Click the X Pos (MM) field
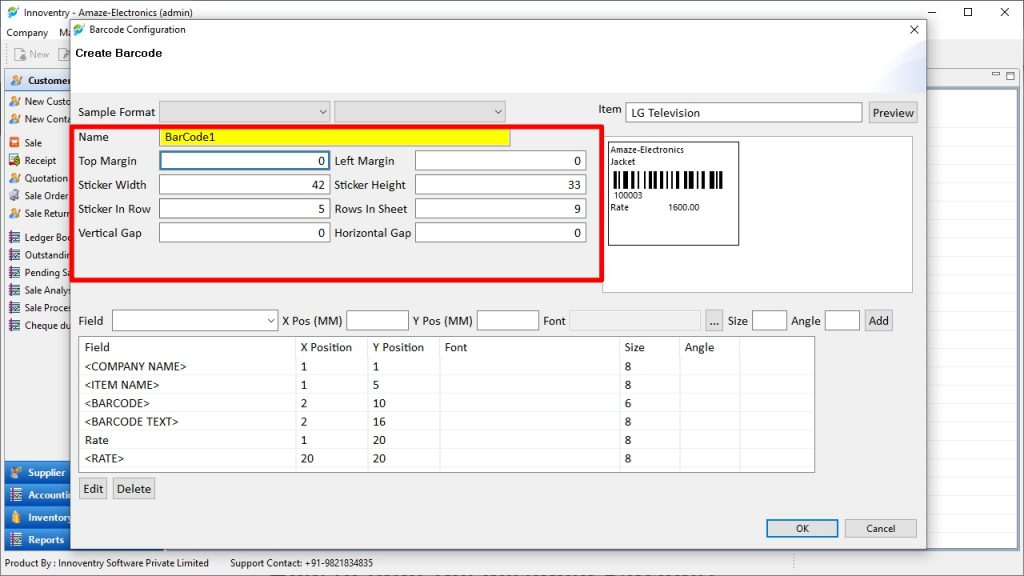The image size is (1024, 576). [377, 321]
